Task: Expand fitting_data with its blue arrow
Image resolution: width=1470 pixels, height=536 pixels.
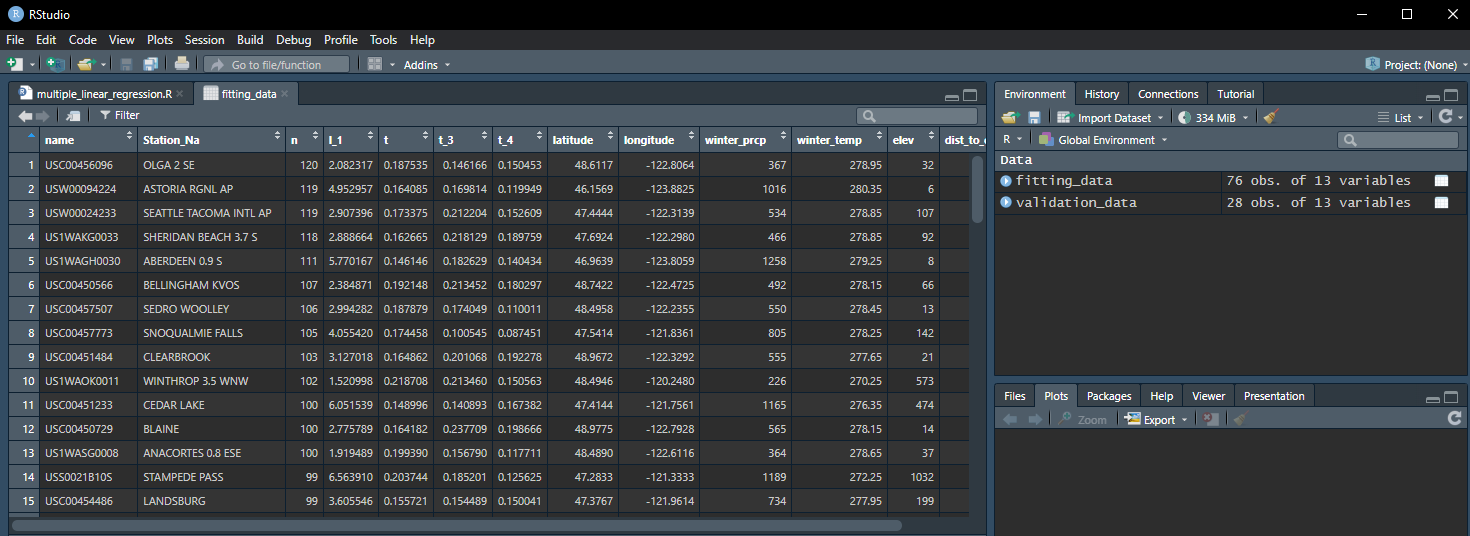Action: point(1006,181)
